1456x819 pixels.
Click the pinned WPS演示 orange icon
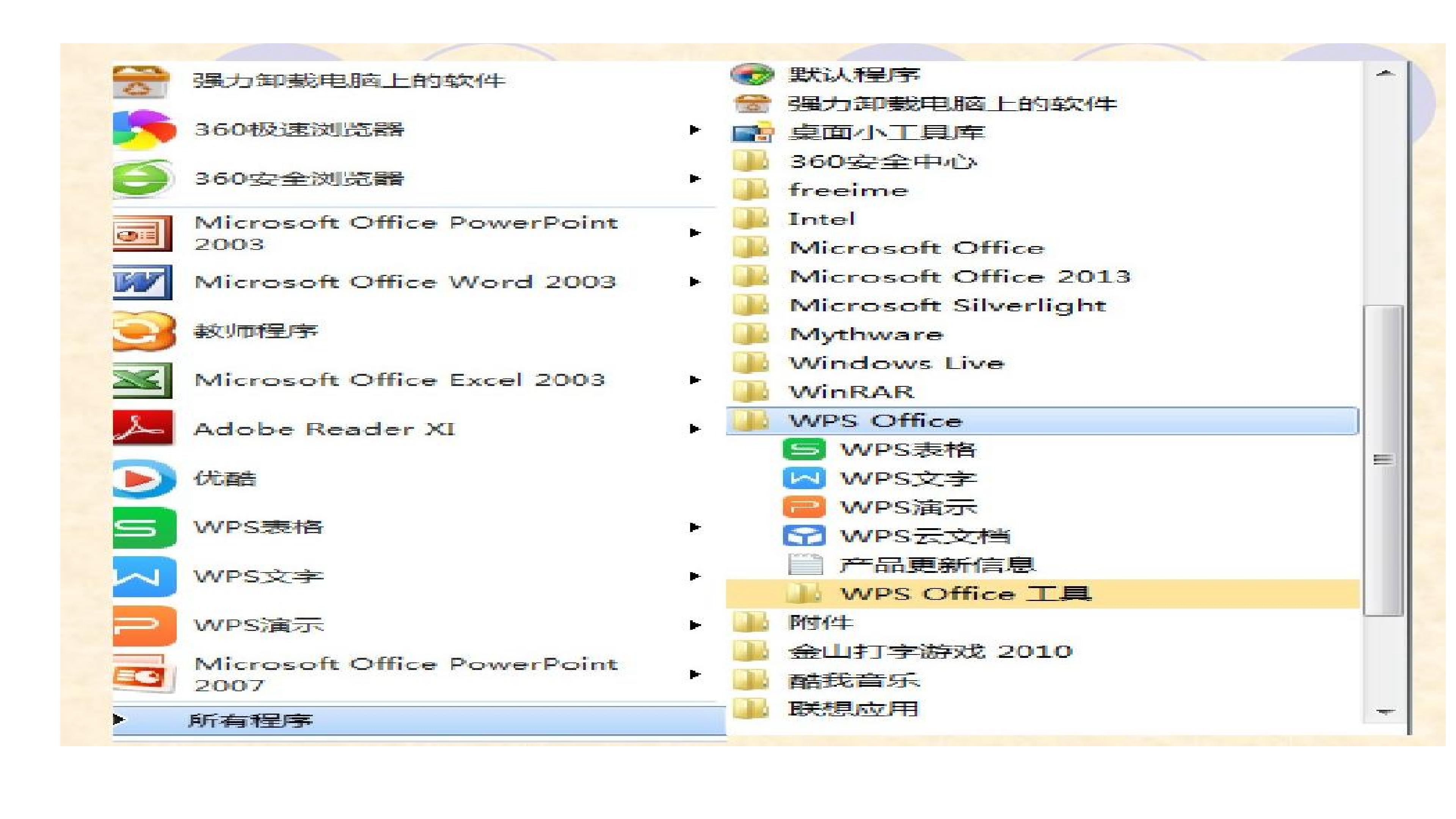click(144, 625)
